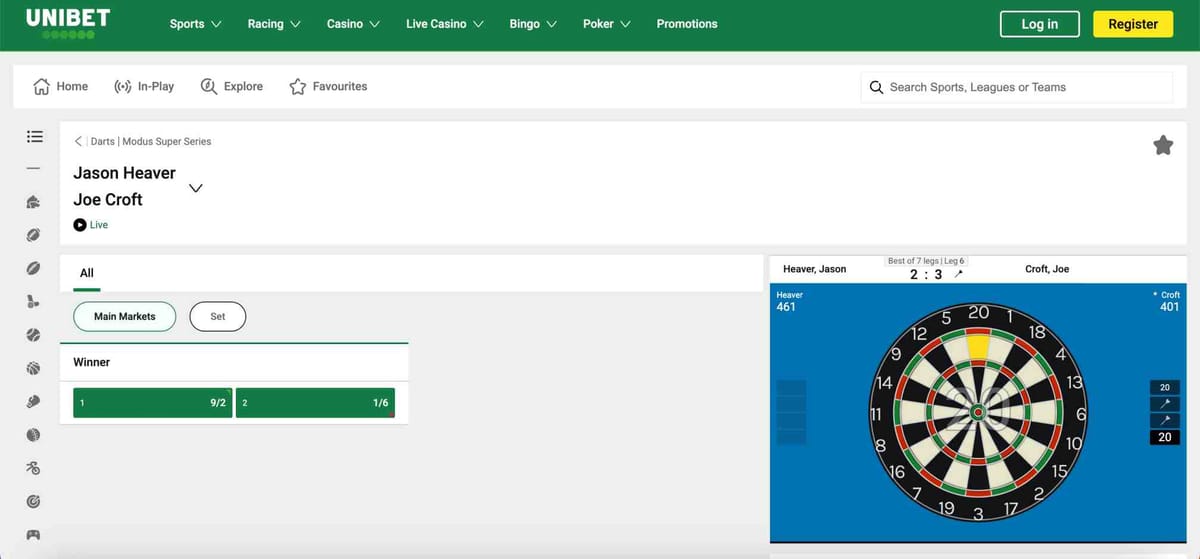The image size is (1200, 559).
Task: Focus the Search Sports, Leagues or Teams field
Action: pos(1016,87)
